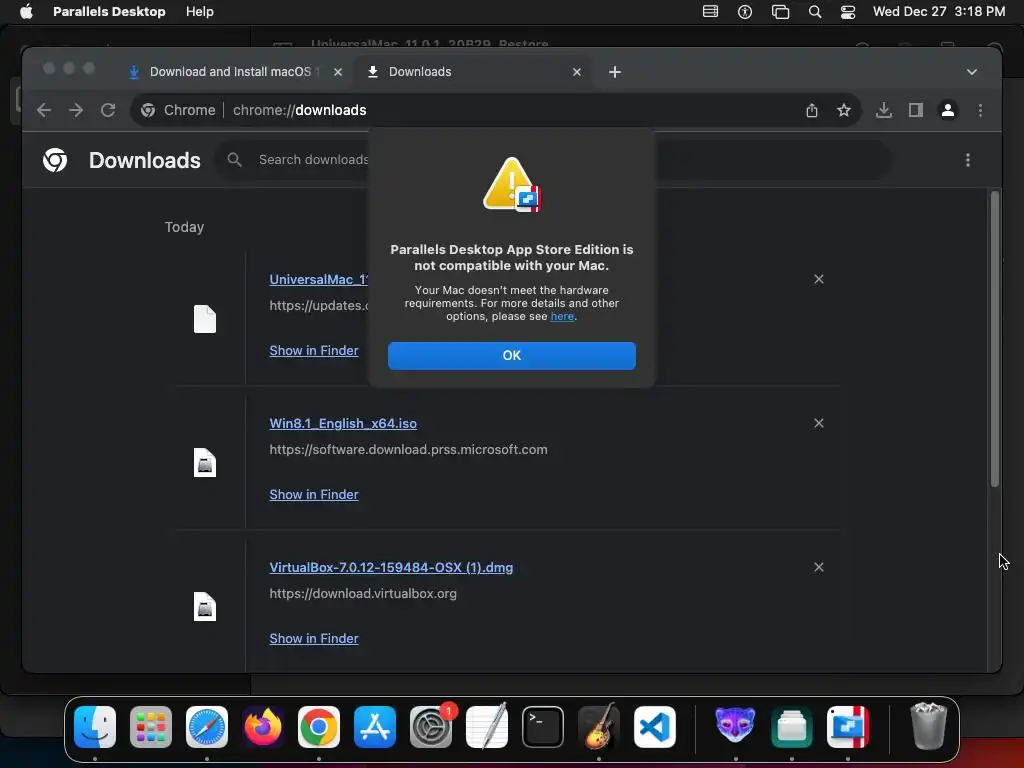Click the VirtualBox dmg file icon
This screenshot has height=768, width=1024.
tap(204, 607)
